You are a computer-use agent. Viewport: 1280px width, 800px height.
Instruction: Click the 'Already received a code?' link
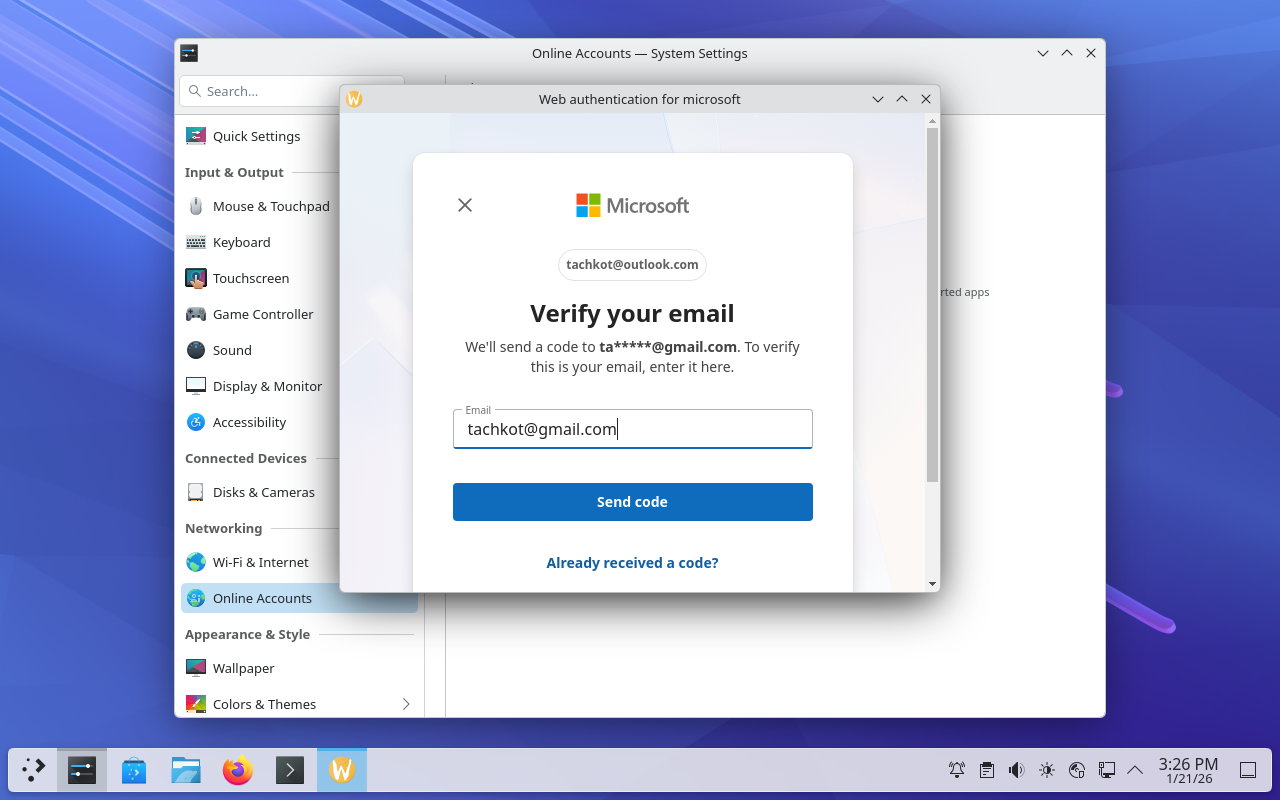(x=632, y=563)
